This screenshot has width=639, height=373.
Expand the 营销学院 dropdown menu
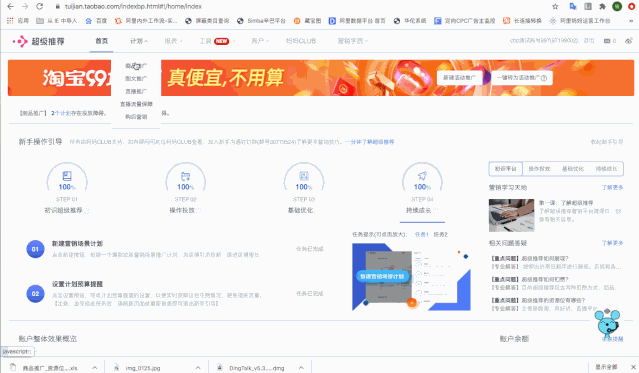pos(353,41)
